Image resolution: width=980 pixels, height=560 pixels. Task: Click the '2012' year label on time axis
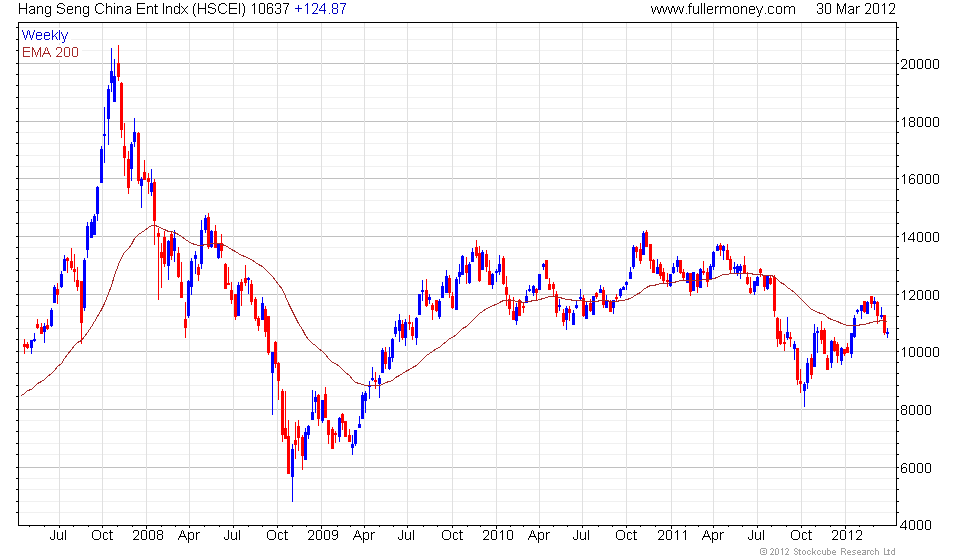847,536
